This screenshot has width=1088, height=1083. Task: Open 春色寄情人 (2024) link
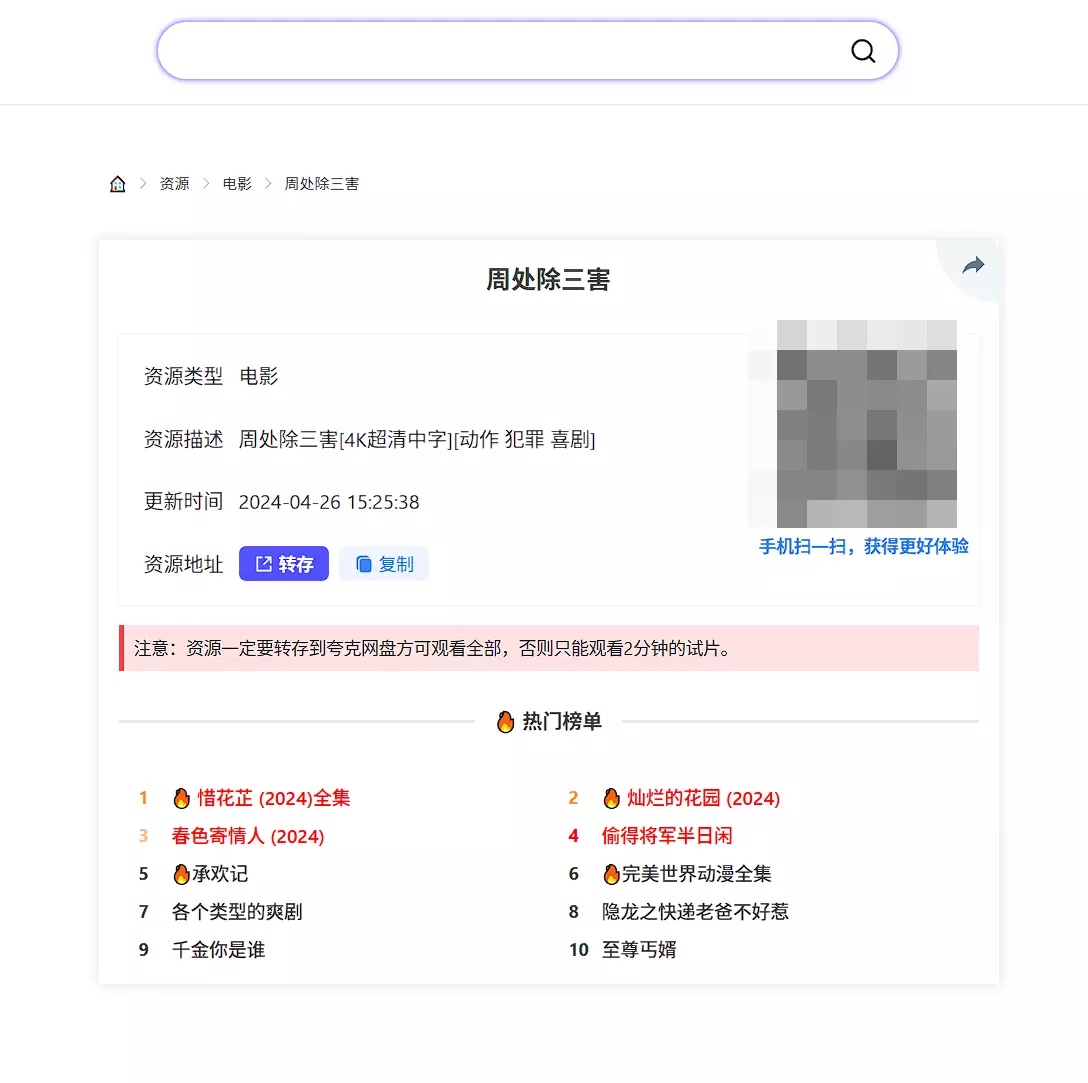tap(248, 836)
